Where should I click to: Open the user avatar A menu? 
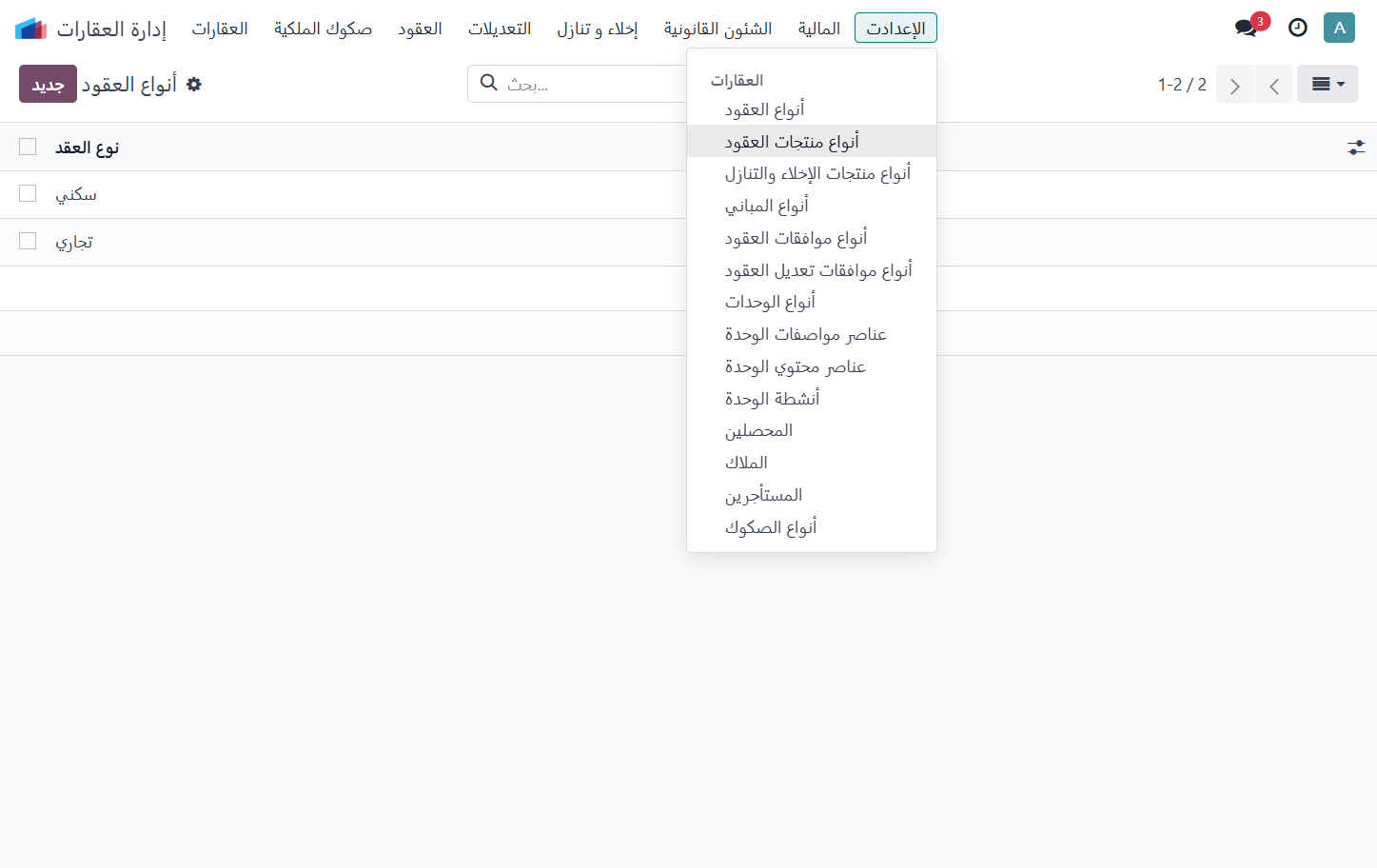[1339, 28]
